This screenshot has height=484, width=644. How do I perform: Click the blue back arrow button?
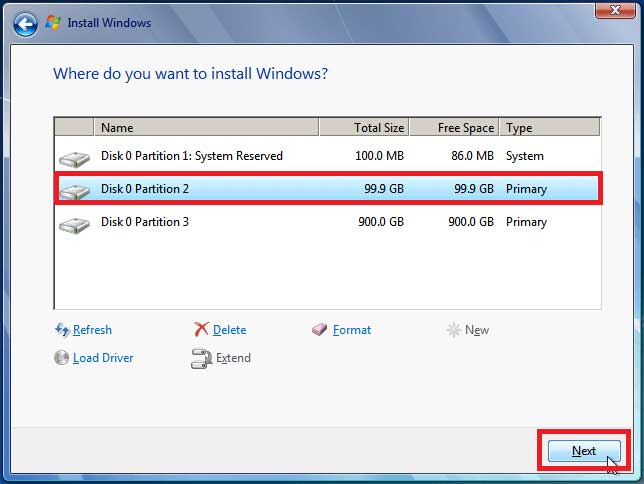[25, 24]
